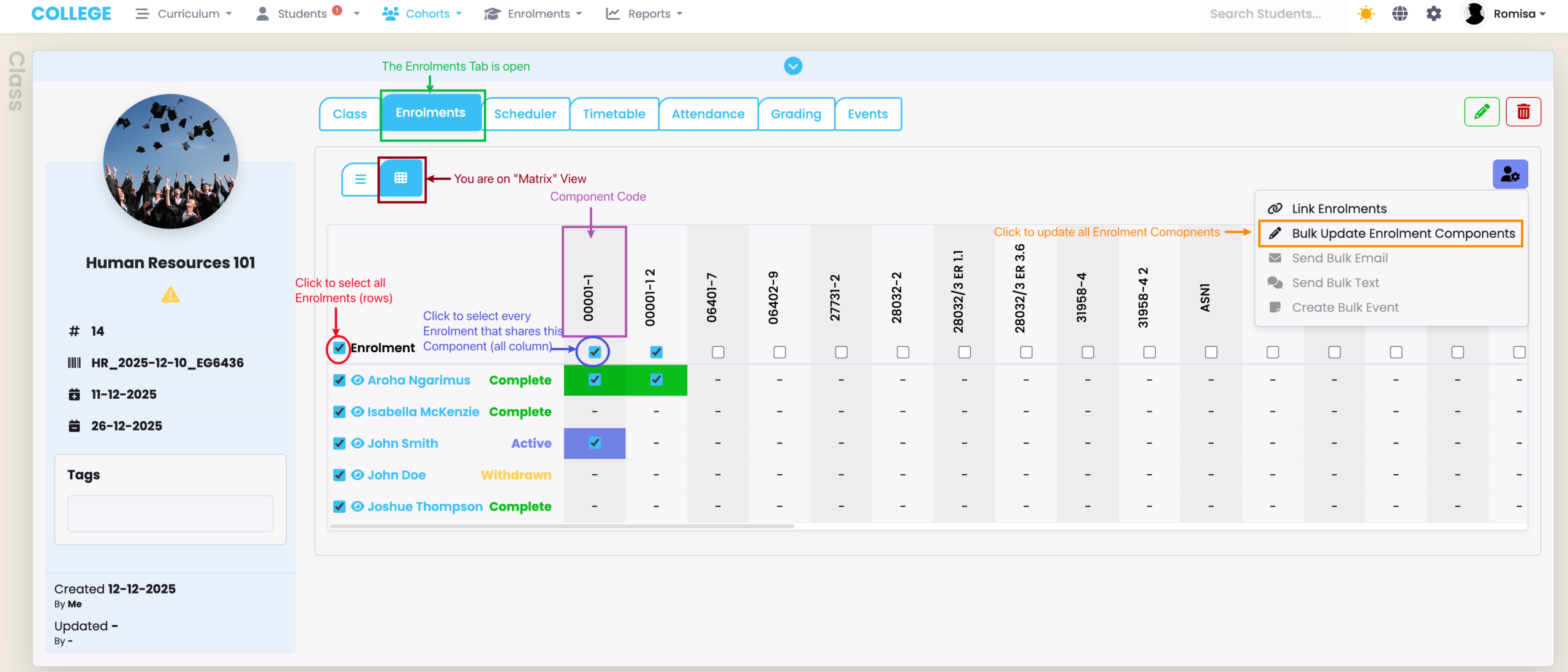
Task: Click the red trash delete class button
Action: (1523, 112)
